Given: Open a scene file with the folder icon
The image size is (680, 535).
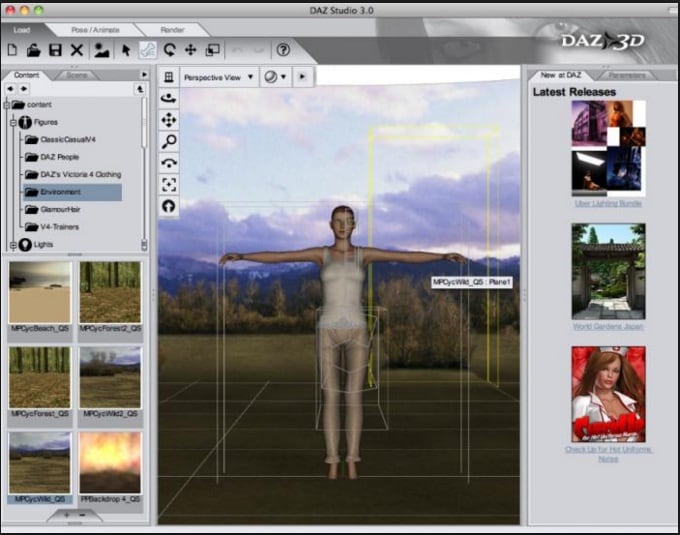Looking at the screenshot, I should [x=33, y=50].
